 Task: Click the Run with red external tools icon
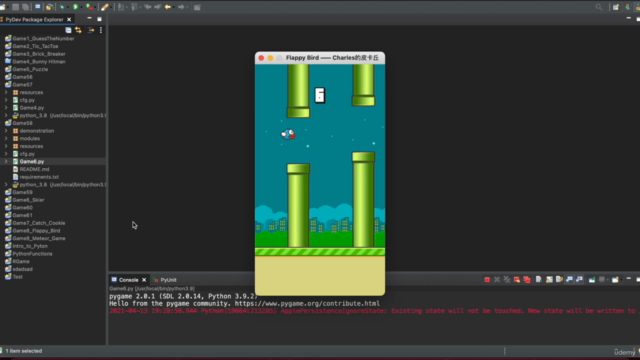[x=90, y=7]
